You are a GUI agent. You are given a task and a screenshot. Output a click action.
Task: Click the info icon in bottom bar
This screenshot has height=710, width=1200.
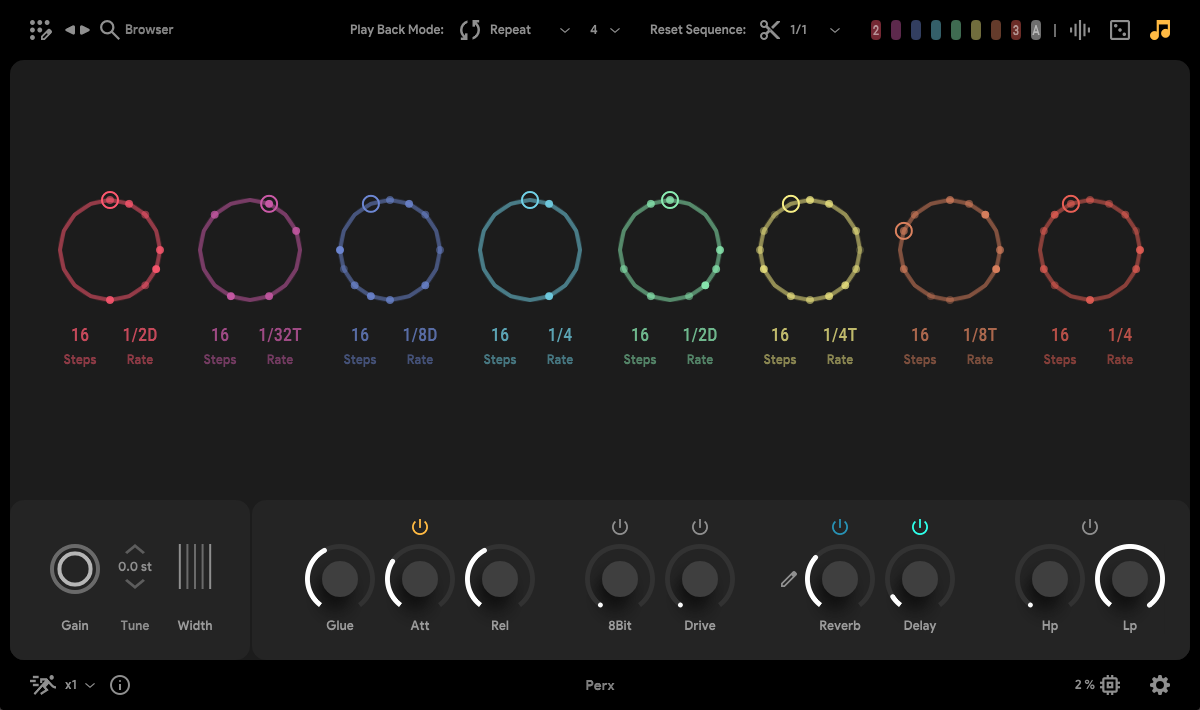(x=120, y=685)
